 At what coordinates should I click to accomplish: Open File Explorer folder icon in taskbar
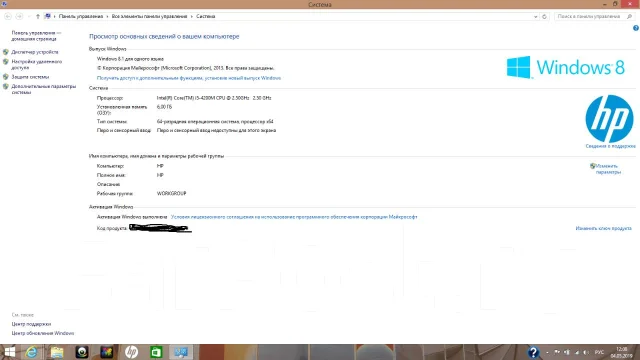57,352
